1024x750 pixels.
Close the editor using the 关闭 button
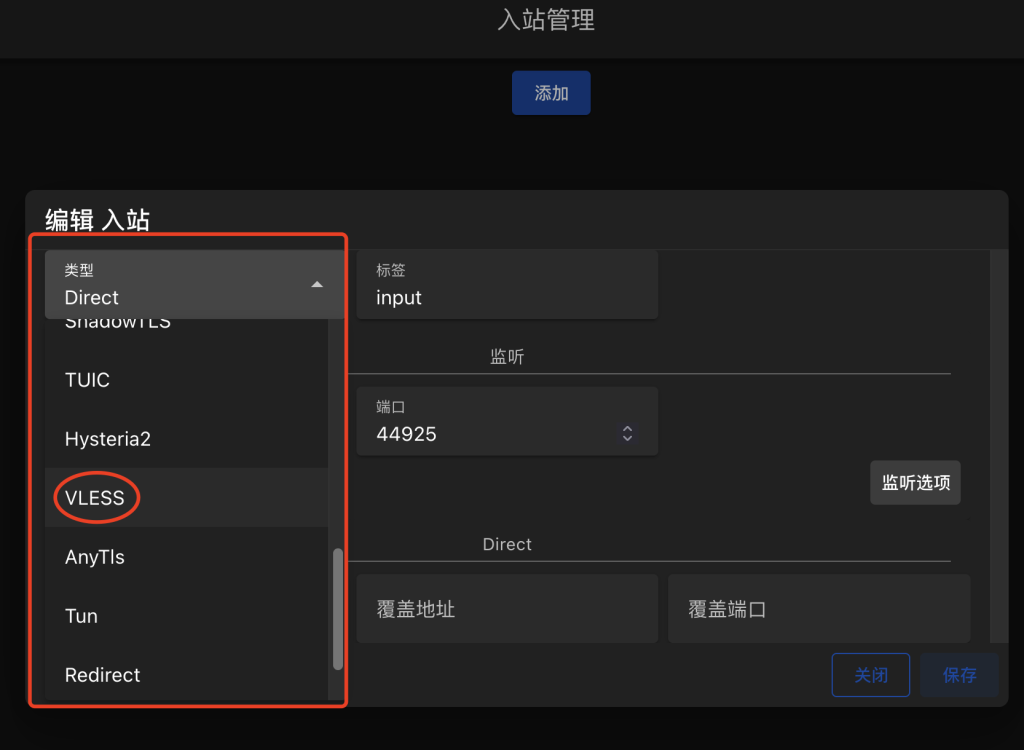(x=870, y=674)
